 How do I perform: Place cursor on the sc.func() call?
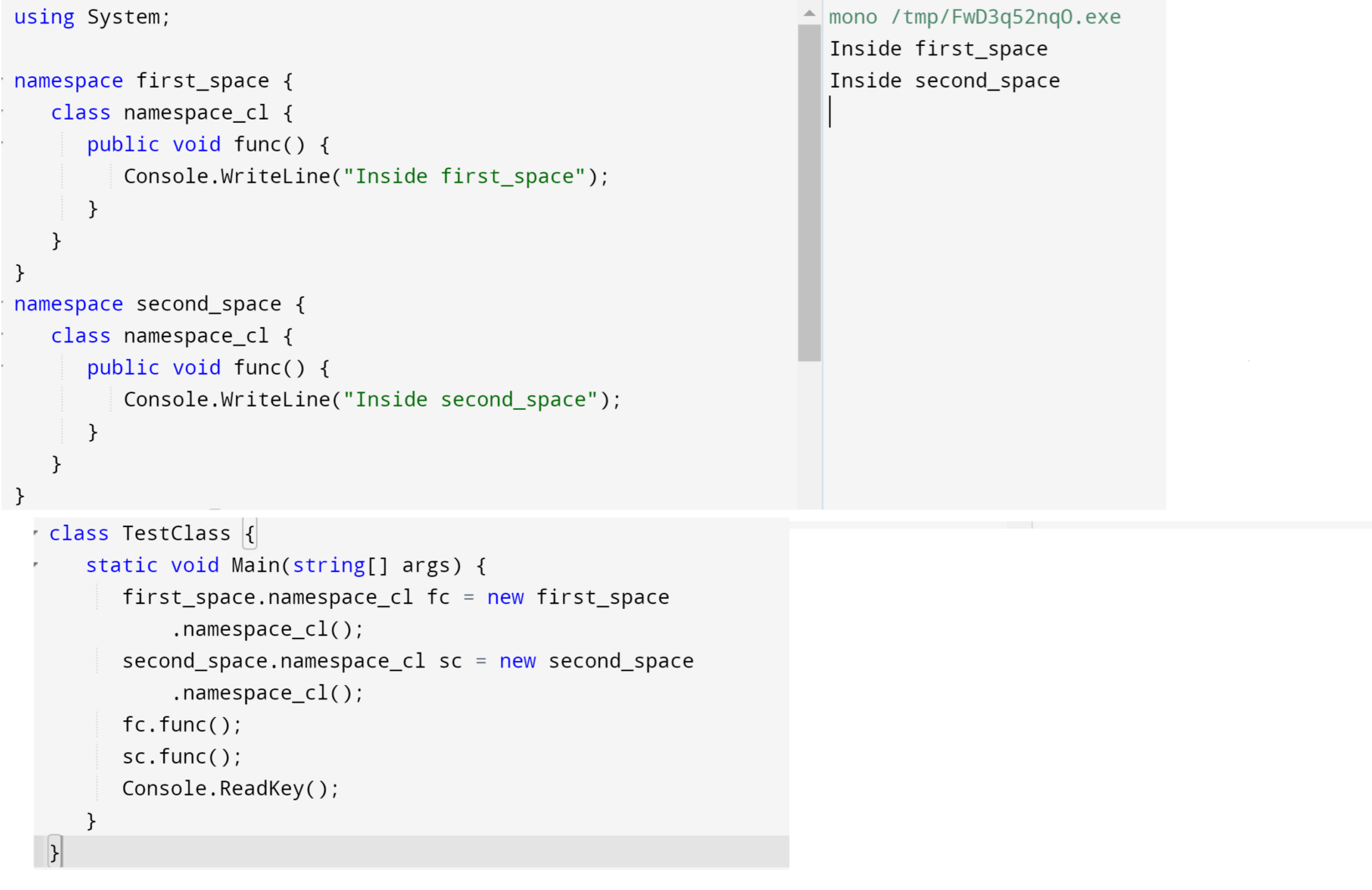click(182, 757)
